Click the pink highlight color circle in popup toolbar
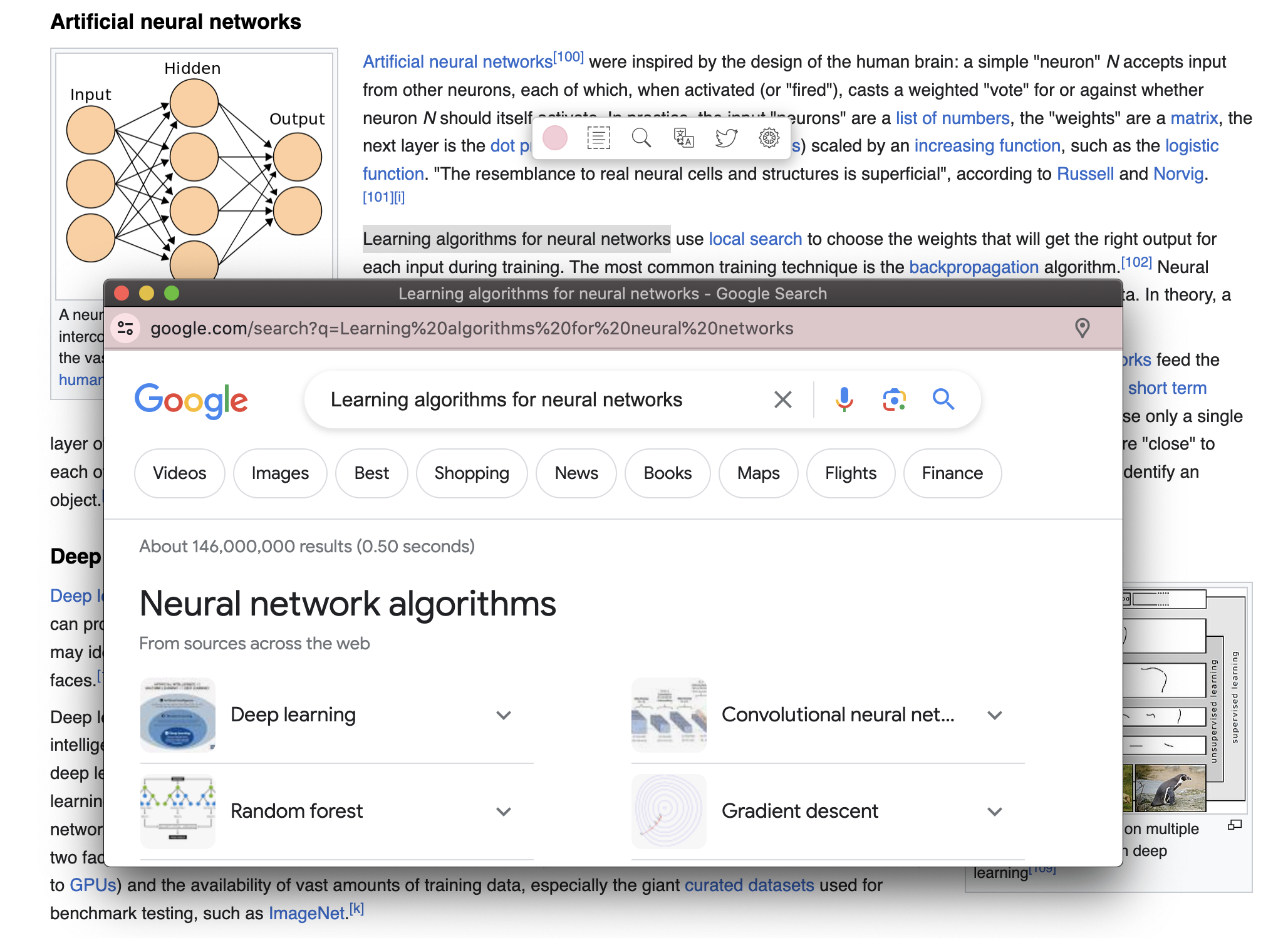The height and width of the screenshot is (938, 1288). (x=554, y=138)
